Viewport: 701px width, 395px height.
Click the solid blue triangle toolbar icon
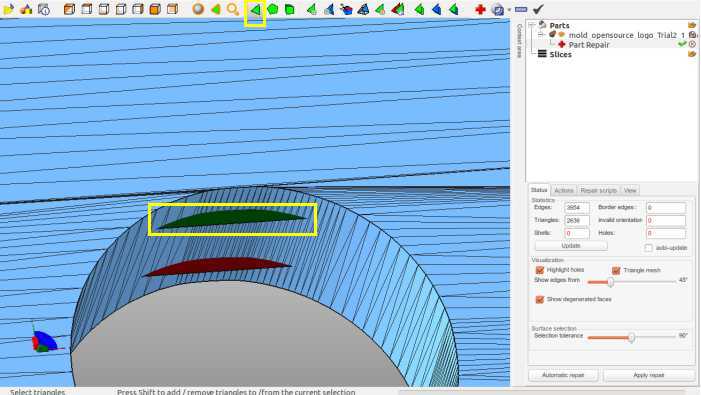pyautogui.click(x=436, y=9)
